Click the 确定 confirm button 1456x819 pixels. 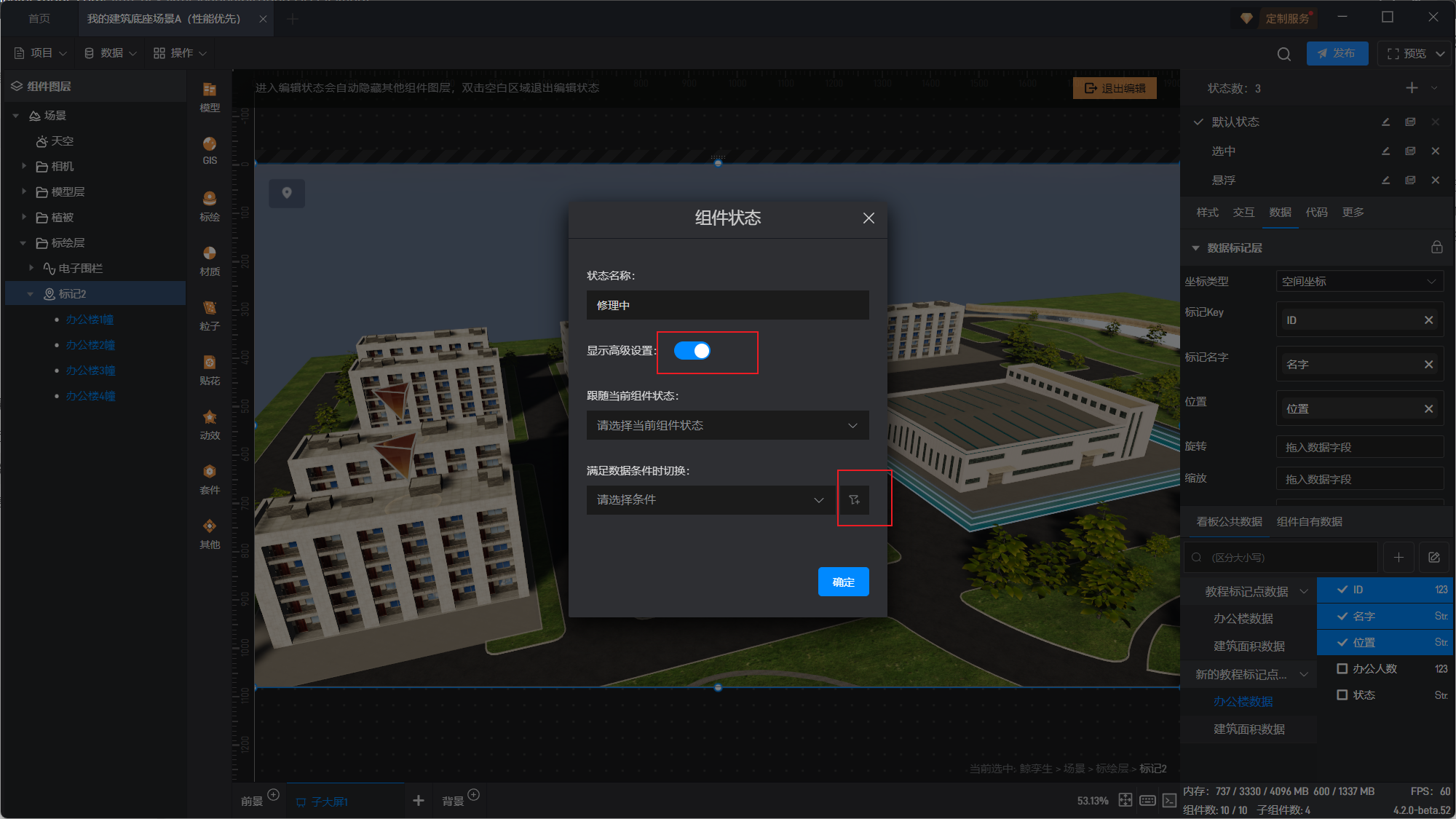tap(843, 582)
